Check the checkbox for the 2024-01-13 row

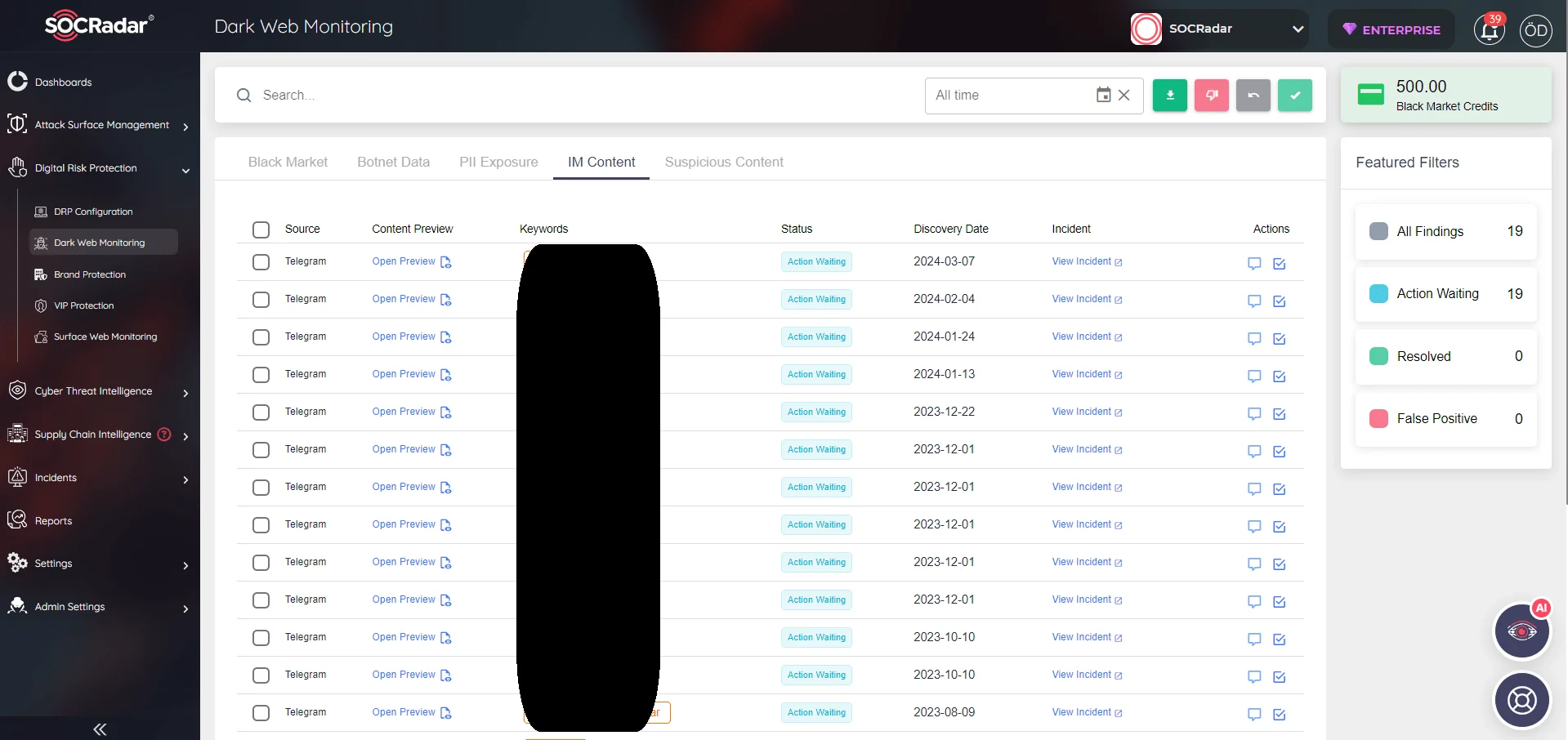(x=261, y=375)
